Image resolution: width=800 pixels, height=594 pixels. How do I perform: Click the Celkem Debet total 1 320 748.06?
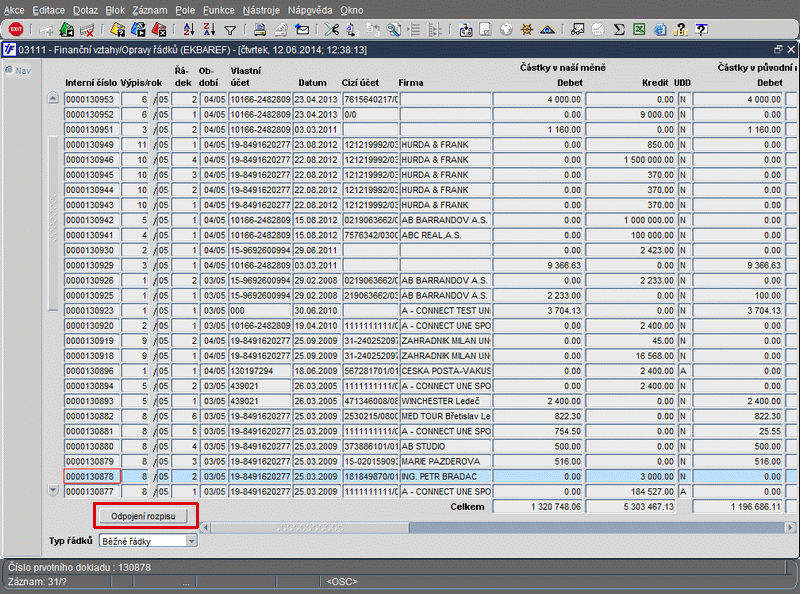coord(537,506)
